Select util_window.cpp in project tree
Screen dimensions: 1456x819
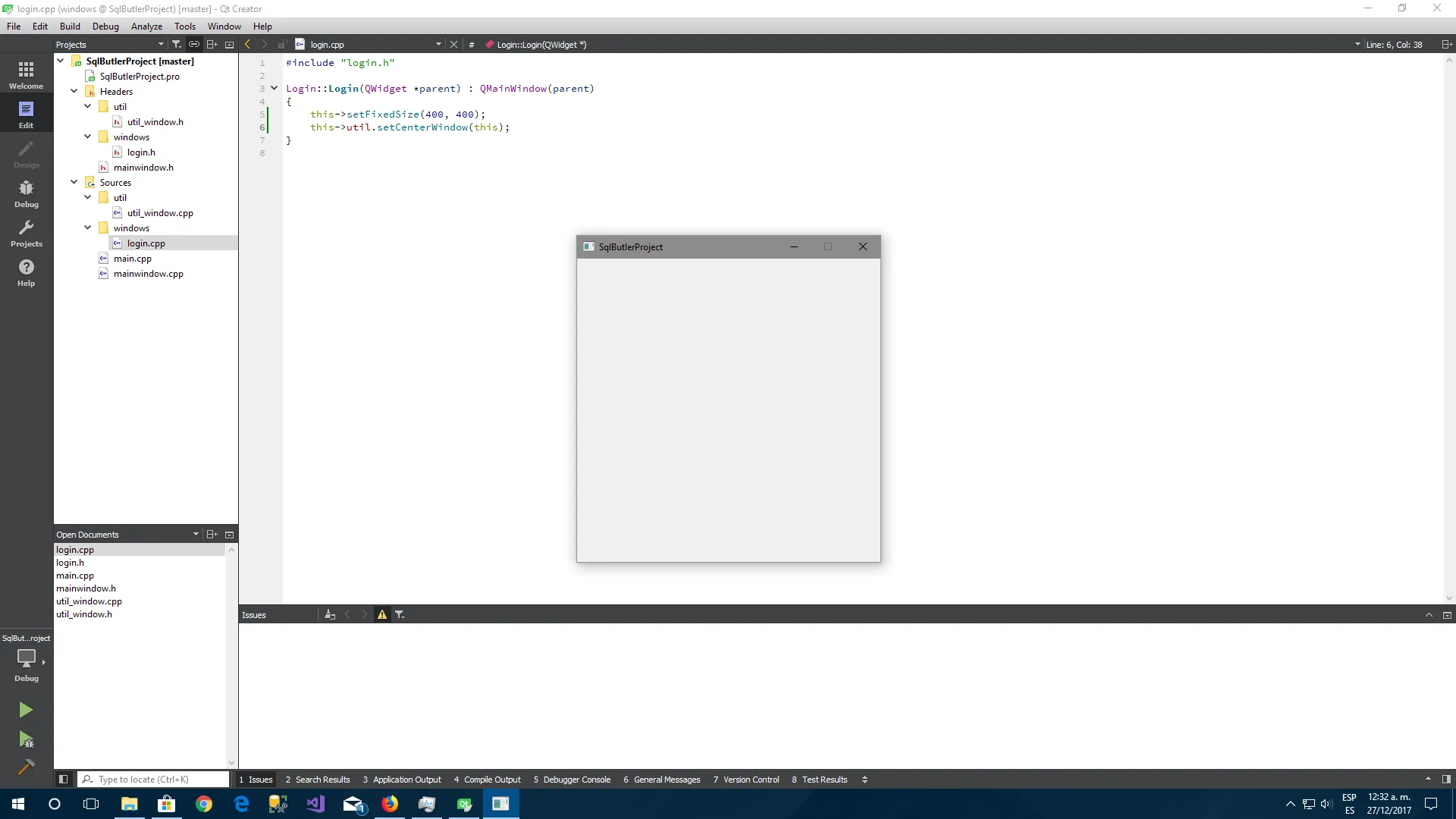[160, 213]
